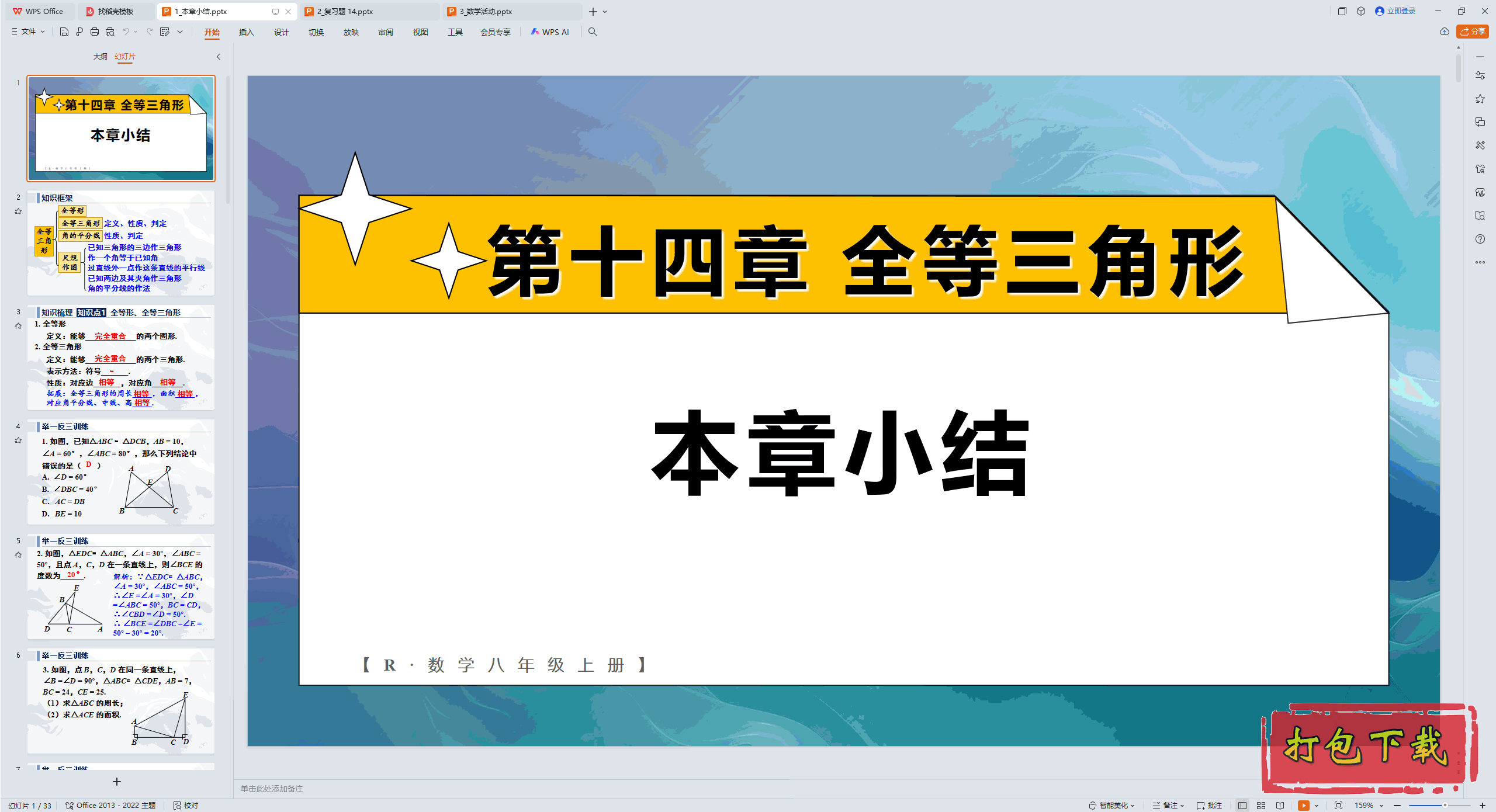Start slideshow with the orange play icon
This screenshot has height=812, width=1496.
pos(1303,805)
